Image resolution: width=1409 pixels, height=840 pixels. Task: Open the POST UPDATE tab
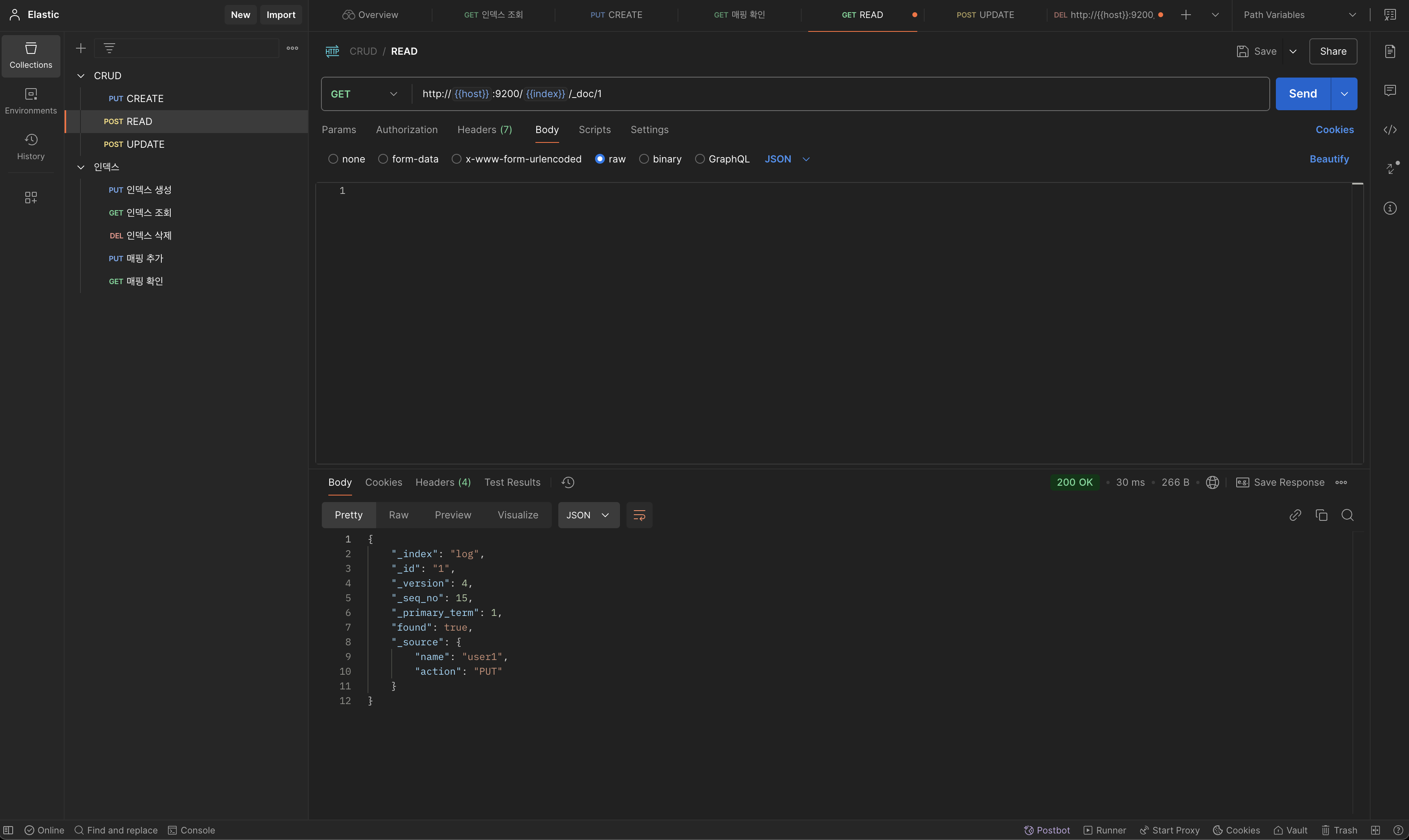985,15
